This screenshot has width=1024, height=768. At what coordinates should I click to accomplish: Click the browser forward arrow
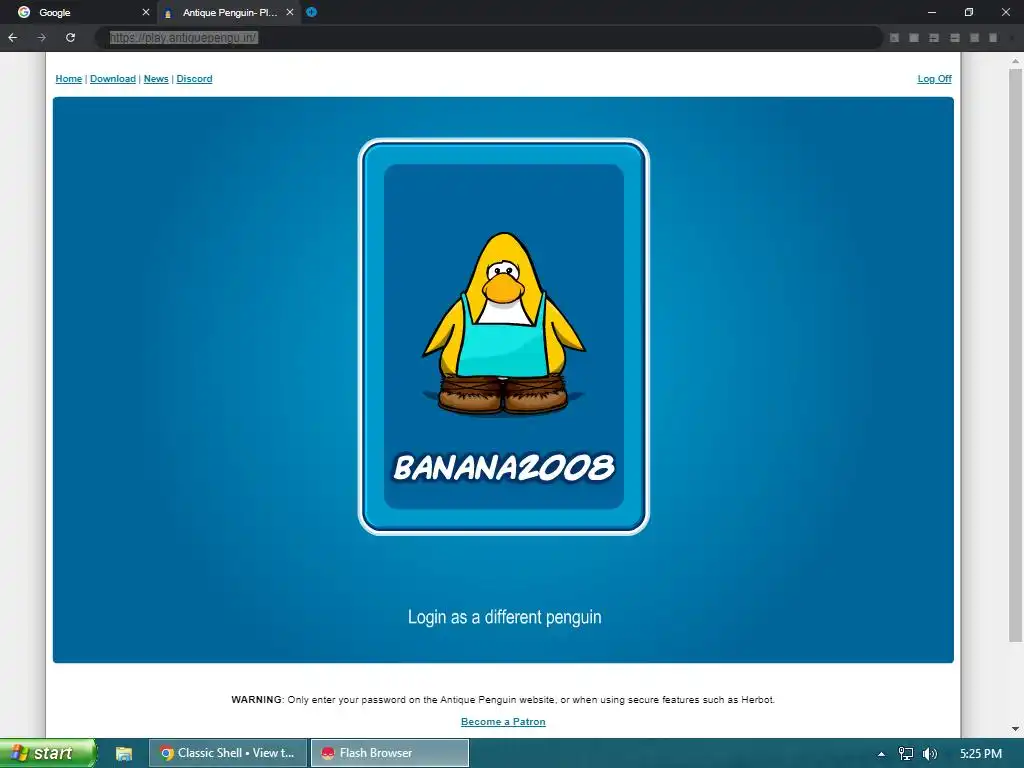tap(42, 38)
